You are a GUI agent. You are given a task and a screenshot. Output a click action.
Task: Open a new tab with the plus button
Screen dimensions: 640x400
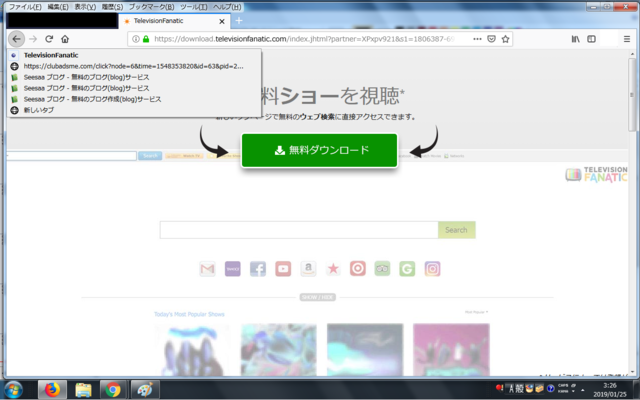pyautogui.click(x=239, y=21)
